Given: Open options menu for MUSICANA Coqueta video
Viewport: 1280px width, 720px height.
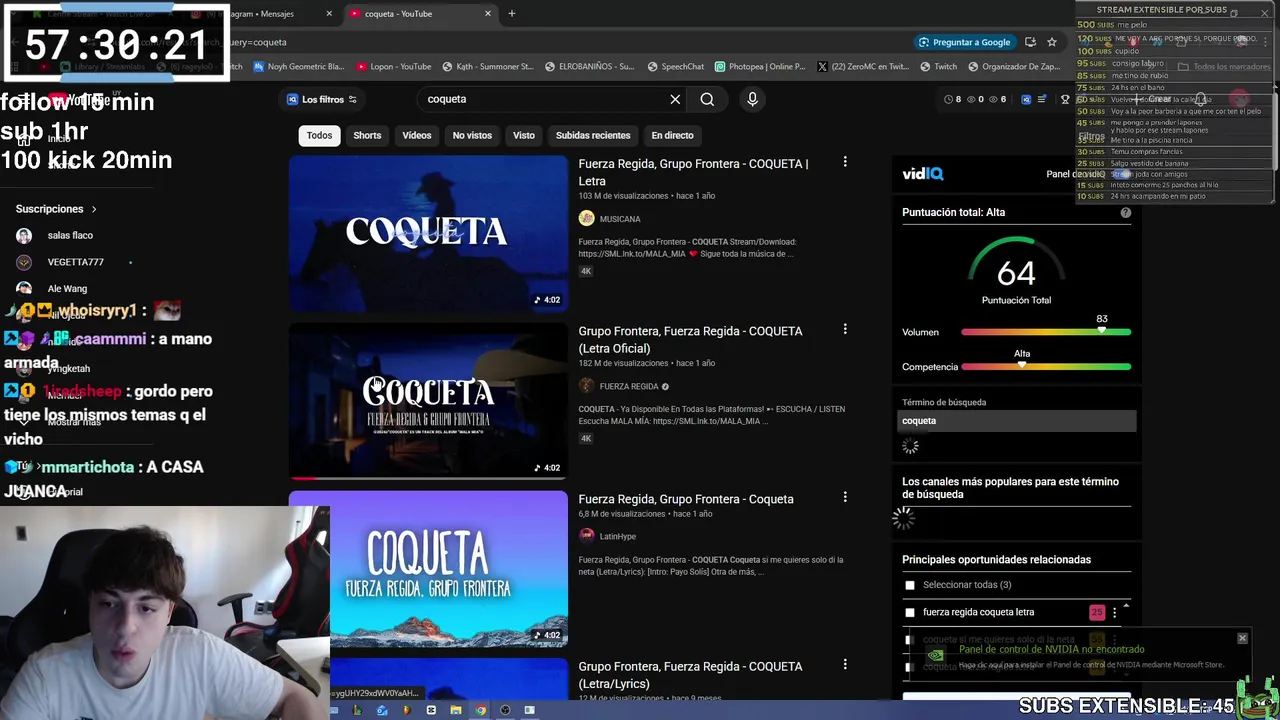Looking at the screenshot, I should coord(845,162).
